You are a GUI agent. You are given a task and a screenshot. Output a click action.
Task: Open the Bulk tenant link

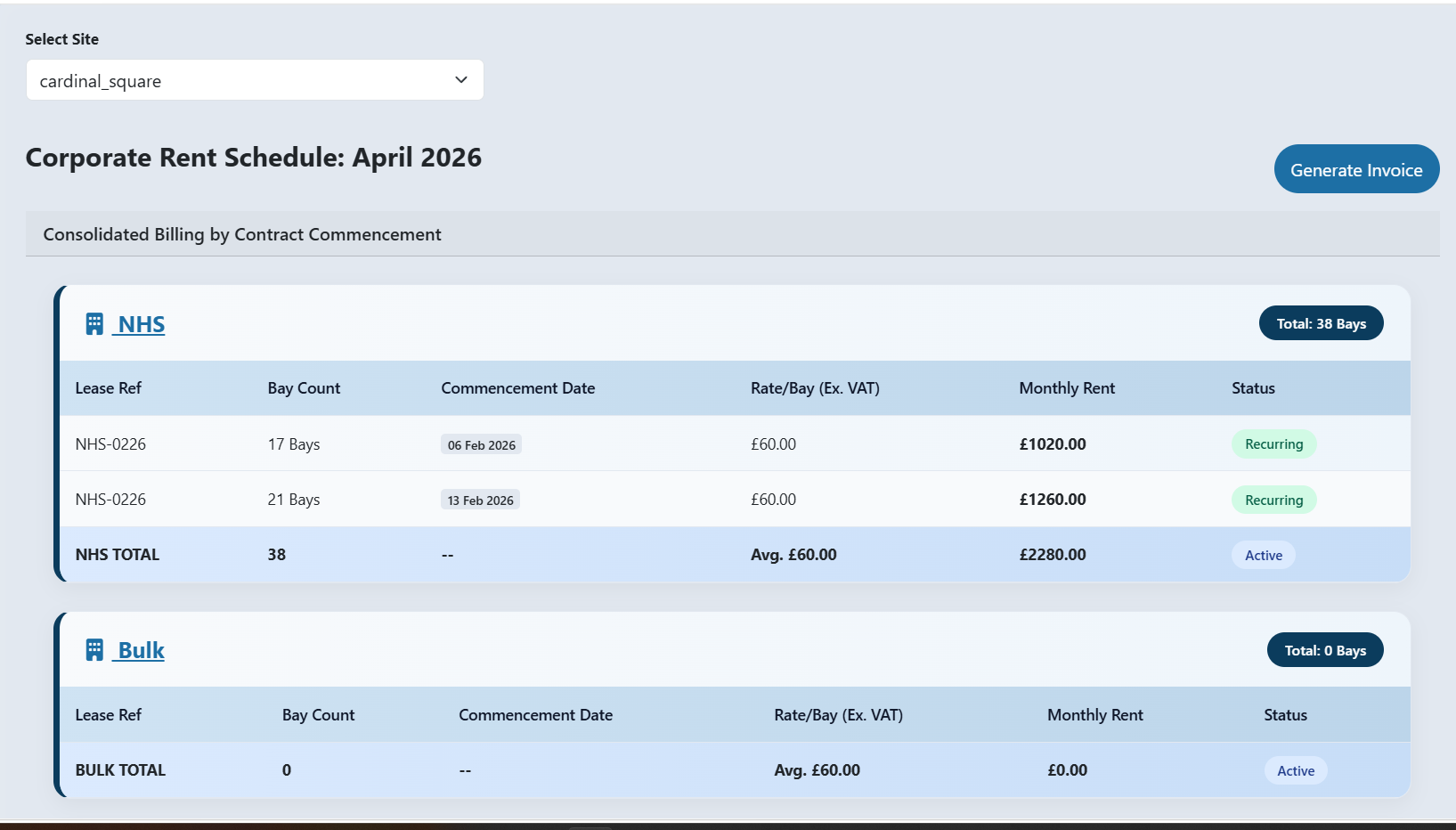pyautogui.click(x=141, y=650)
